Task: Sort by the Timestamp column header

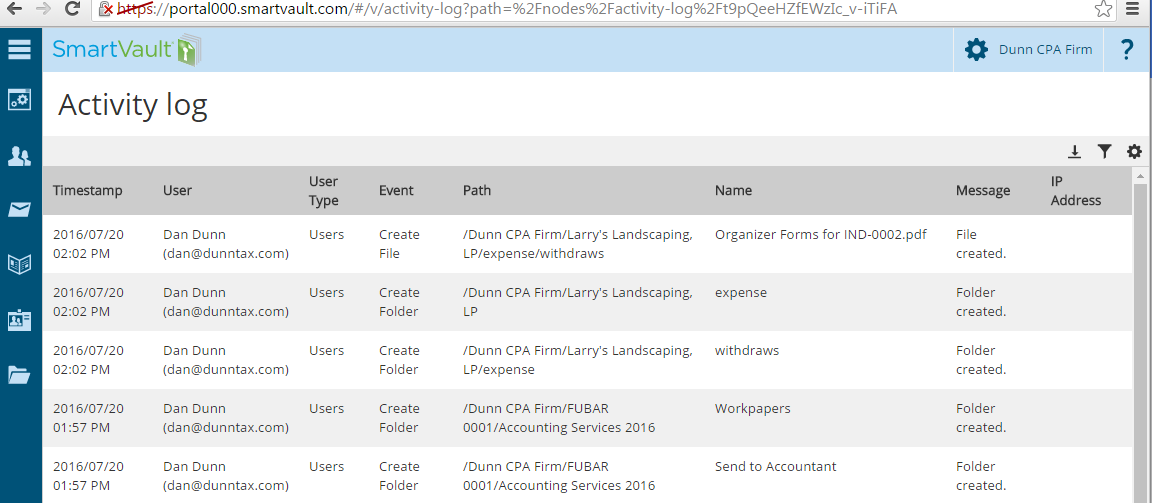Action: 87,190
